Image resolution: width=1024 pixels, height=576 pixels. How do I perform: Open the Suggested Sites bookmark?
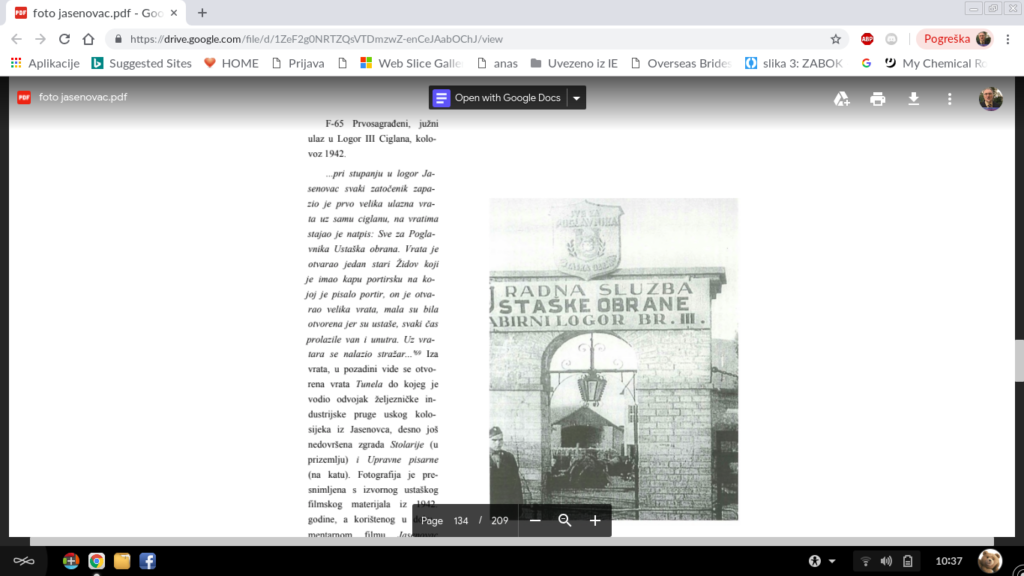pos(142,63)
